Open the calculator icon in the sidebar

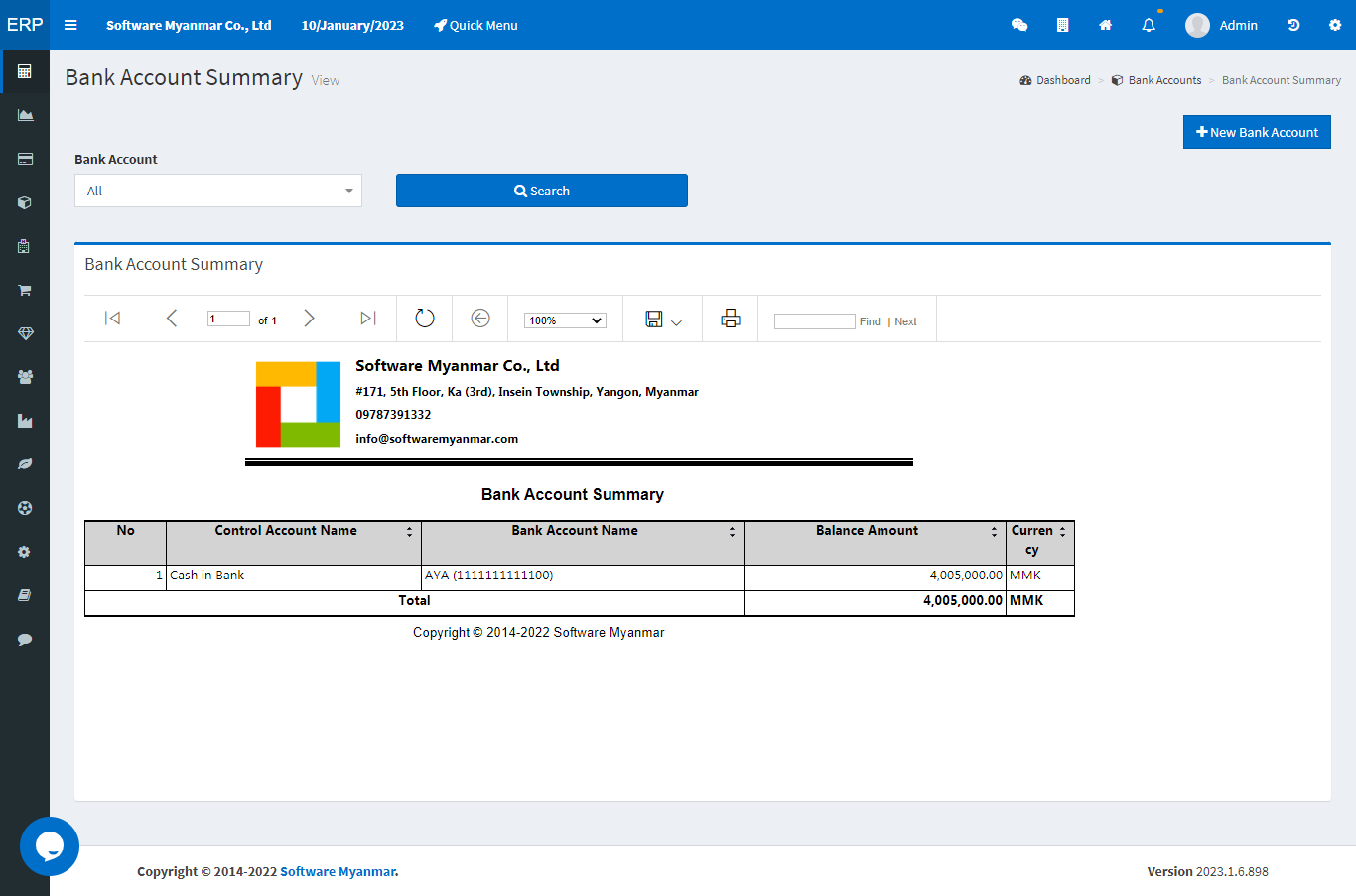tap(25, 71)
